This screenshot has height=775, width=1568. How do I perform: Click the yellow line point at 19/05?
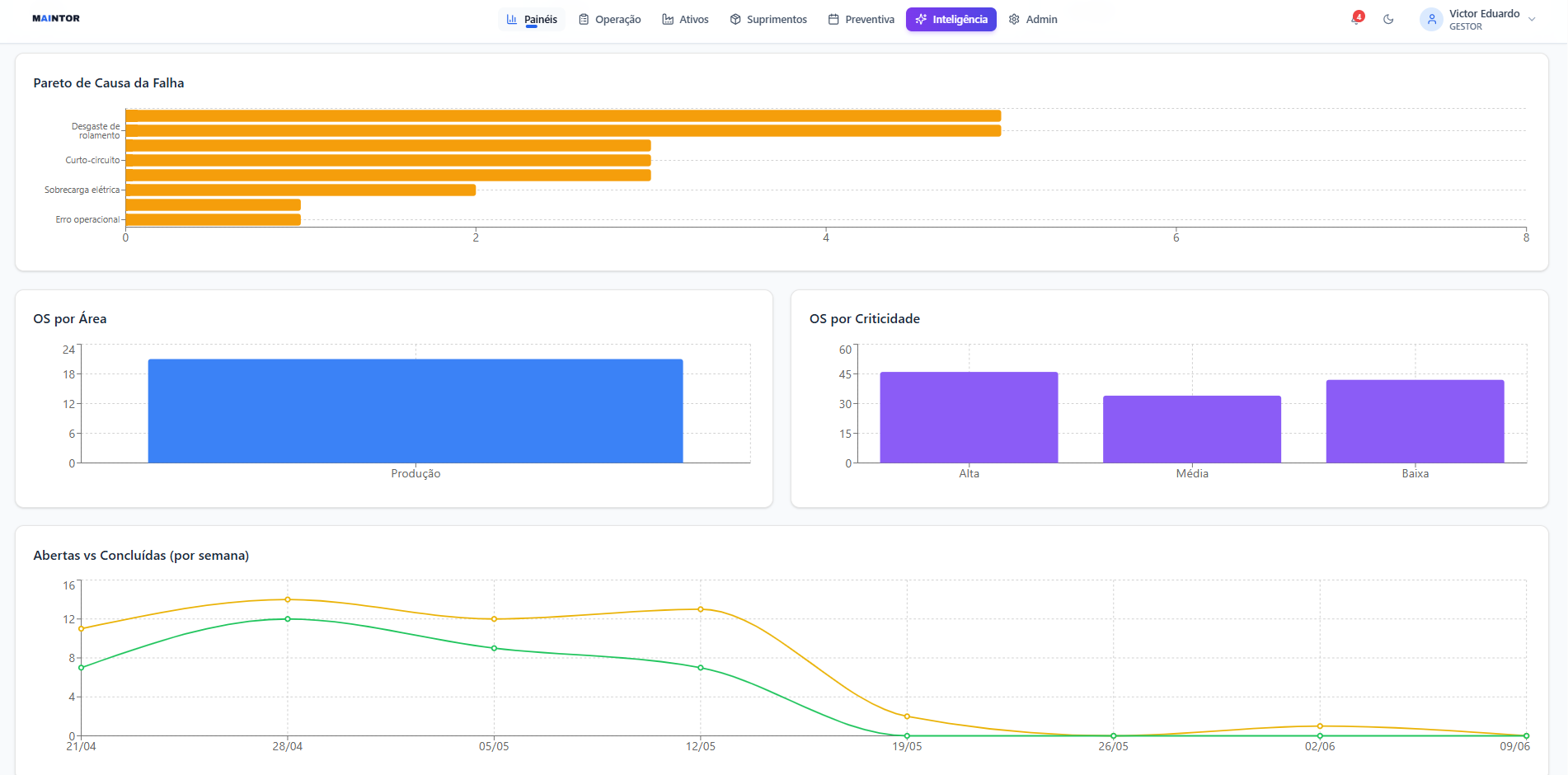[x=907, y=716]
